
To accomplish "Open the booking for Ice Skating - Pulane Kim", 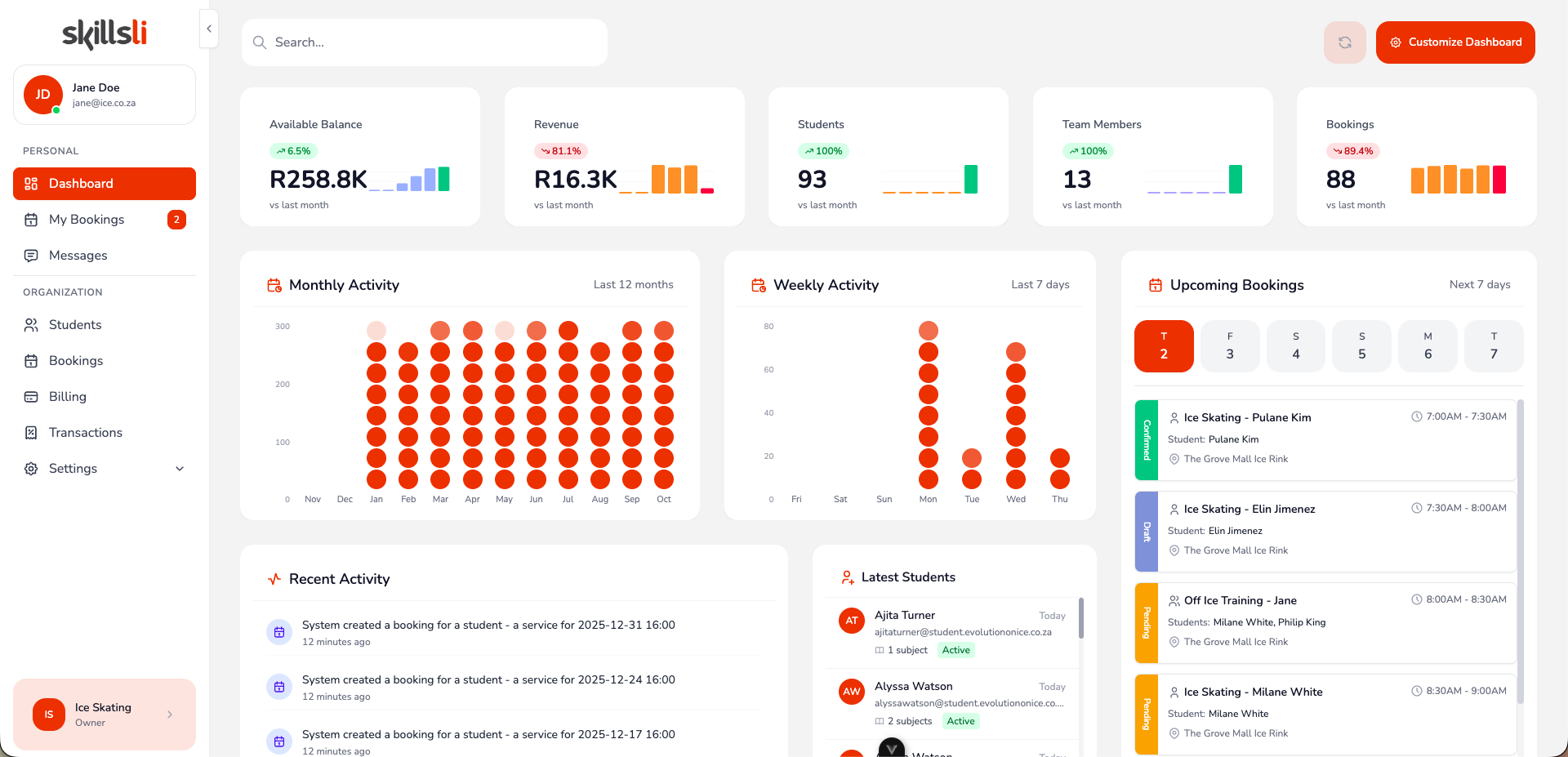I will [1323, 439].
